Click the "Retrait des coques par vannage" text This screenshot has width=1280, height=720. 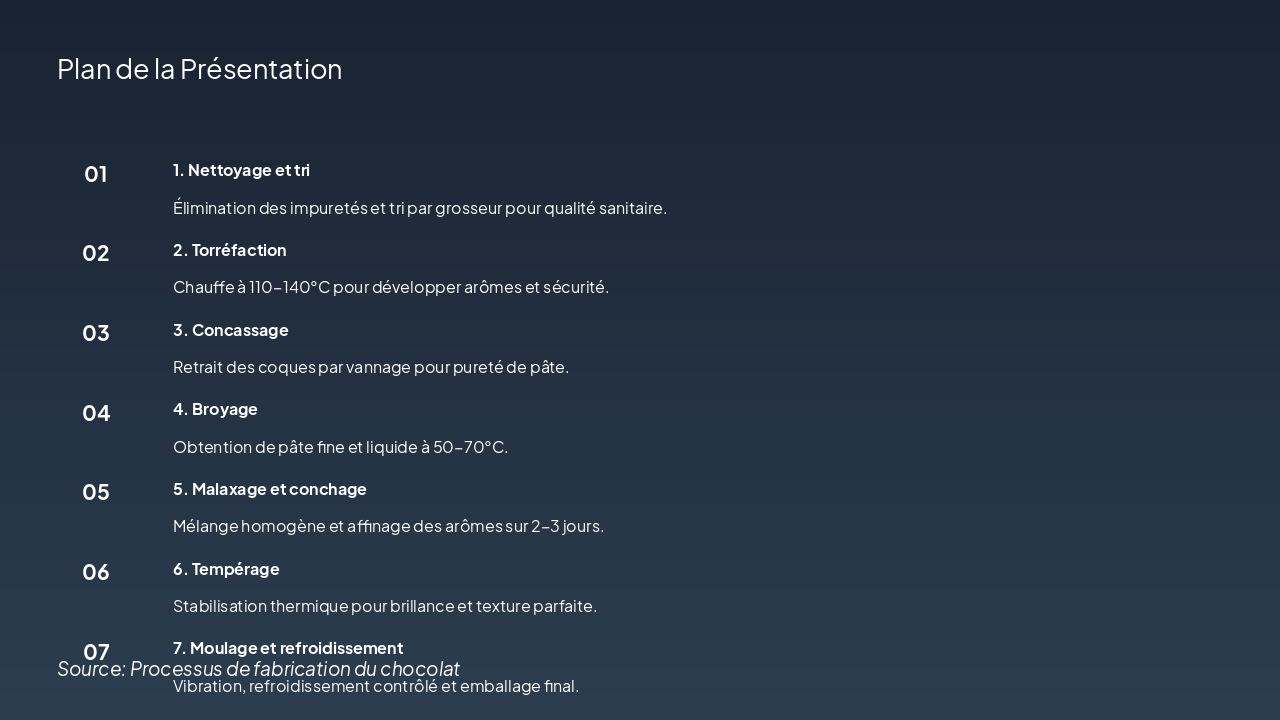[x=370, y=367]
